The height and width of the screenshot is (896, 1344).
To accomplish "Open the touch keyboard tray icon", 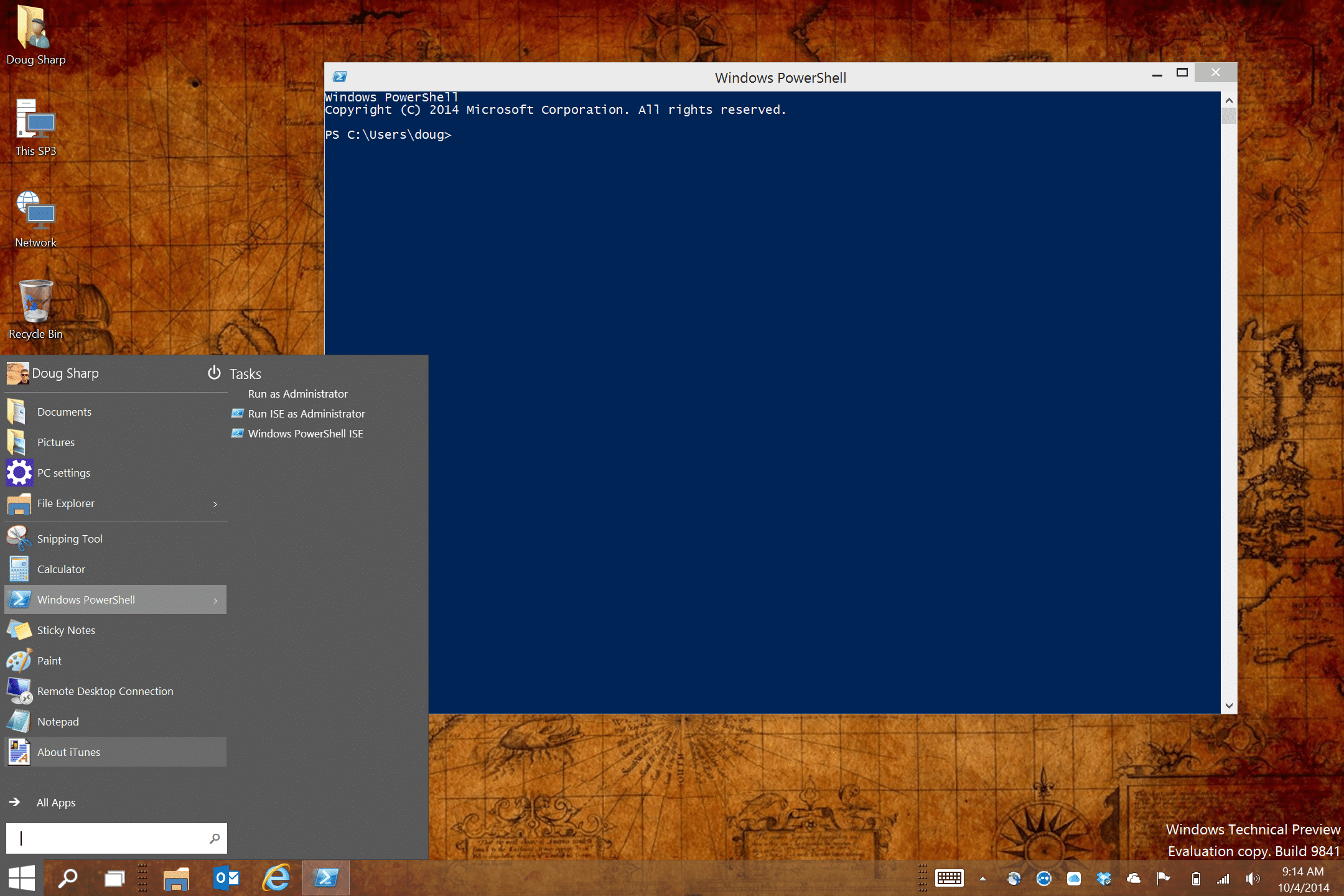I will pos(950,878).
